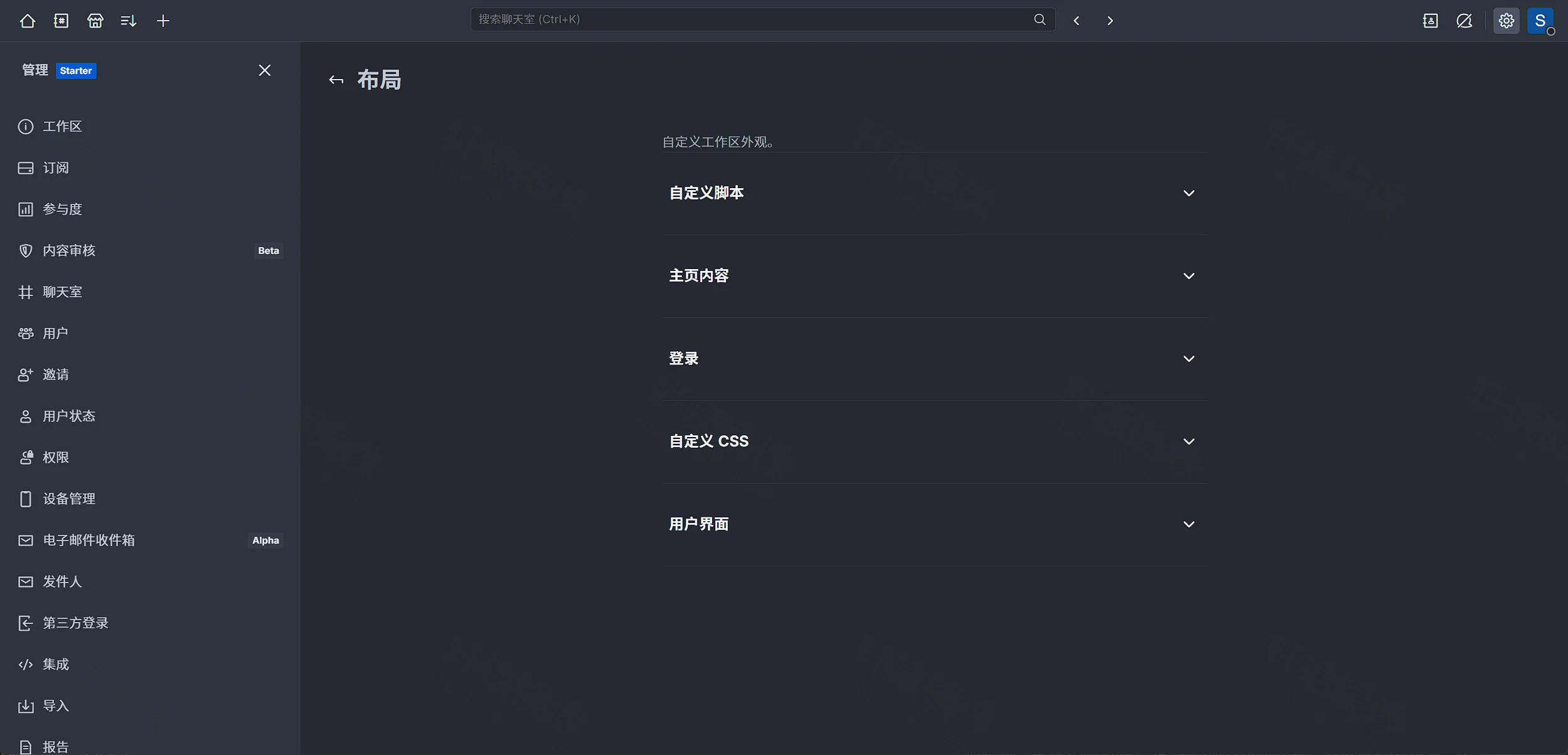Go to Home via house icon

point(28,21)
